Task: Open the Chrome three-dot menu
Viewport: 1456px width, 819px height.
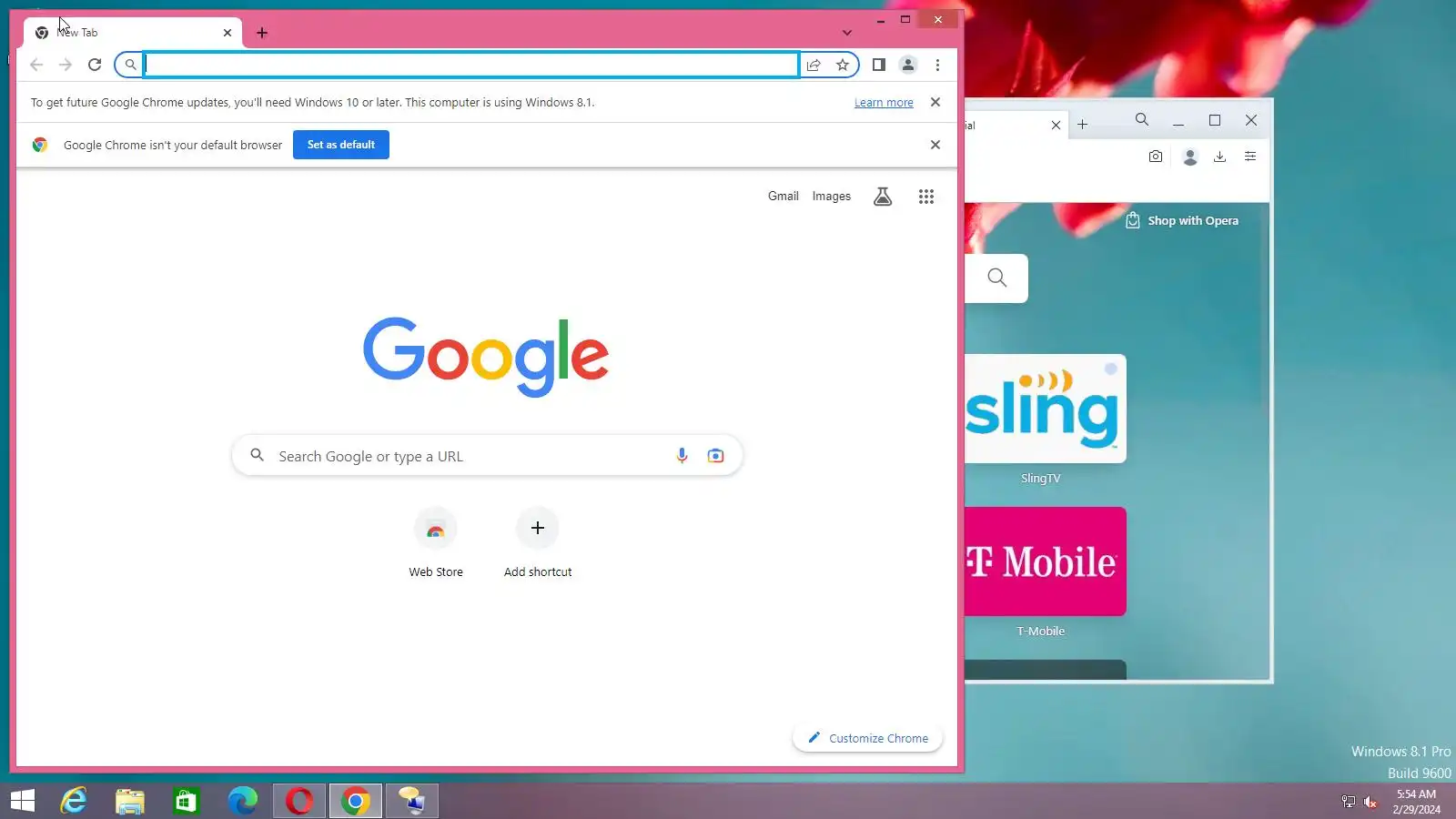Action: [x=937, y=65]
